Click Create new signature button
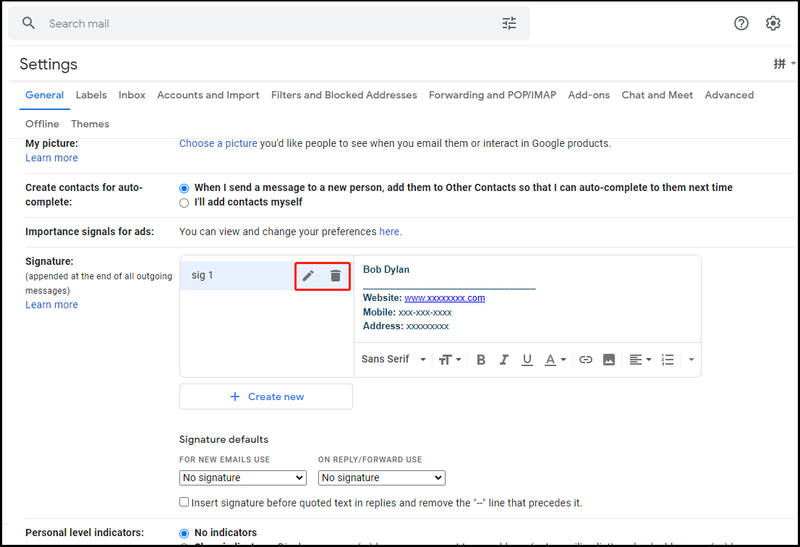This screenshot has height=547, width=800. (x=266, y=396)
